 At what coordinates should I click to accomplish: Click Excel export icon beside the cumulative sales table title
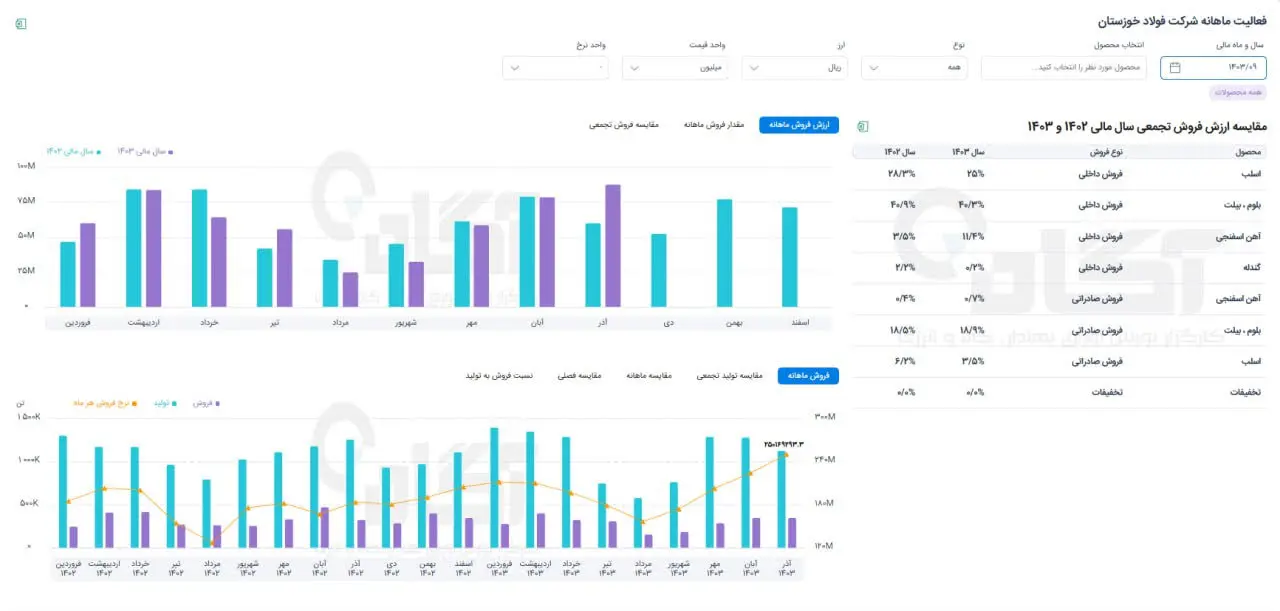coord(861,126)
